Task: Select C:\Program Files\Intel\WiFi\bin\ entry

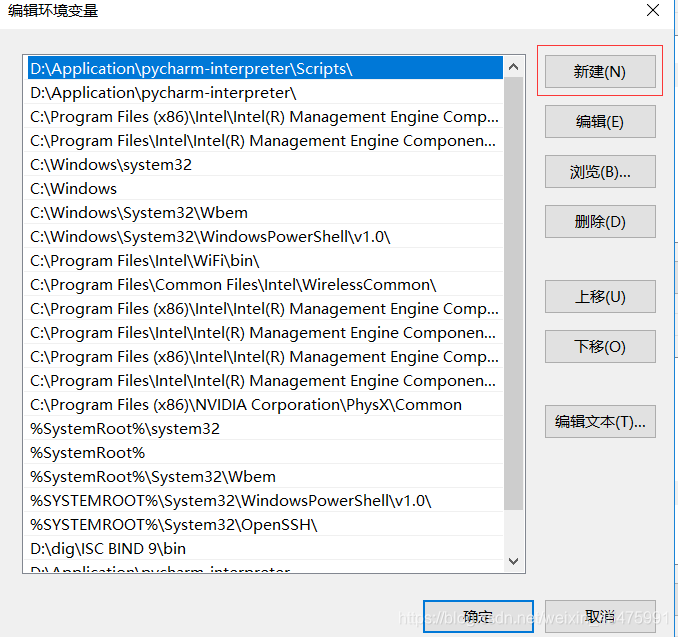Action: (x=265, y=260)
